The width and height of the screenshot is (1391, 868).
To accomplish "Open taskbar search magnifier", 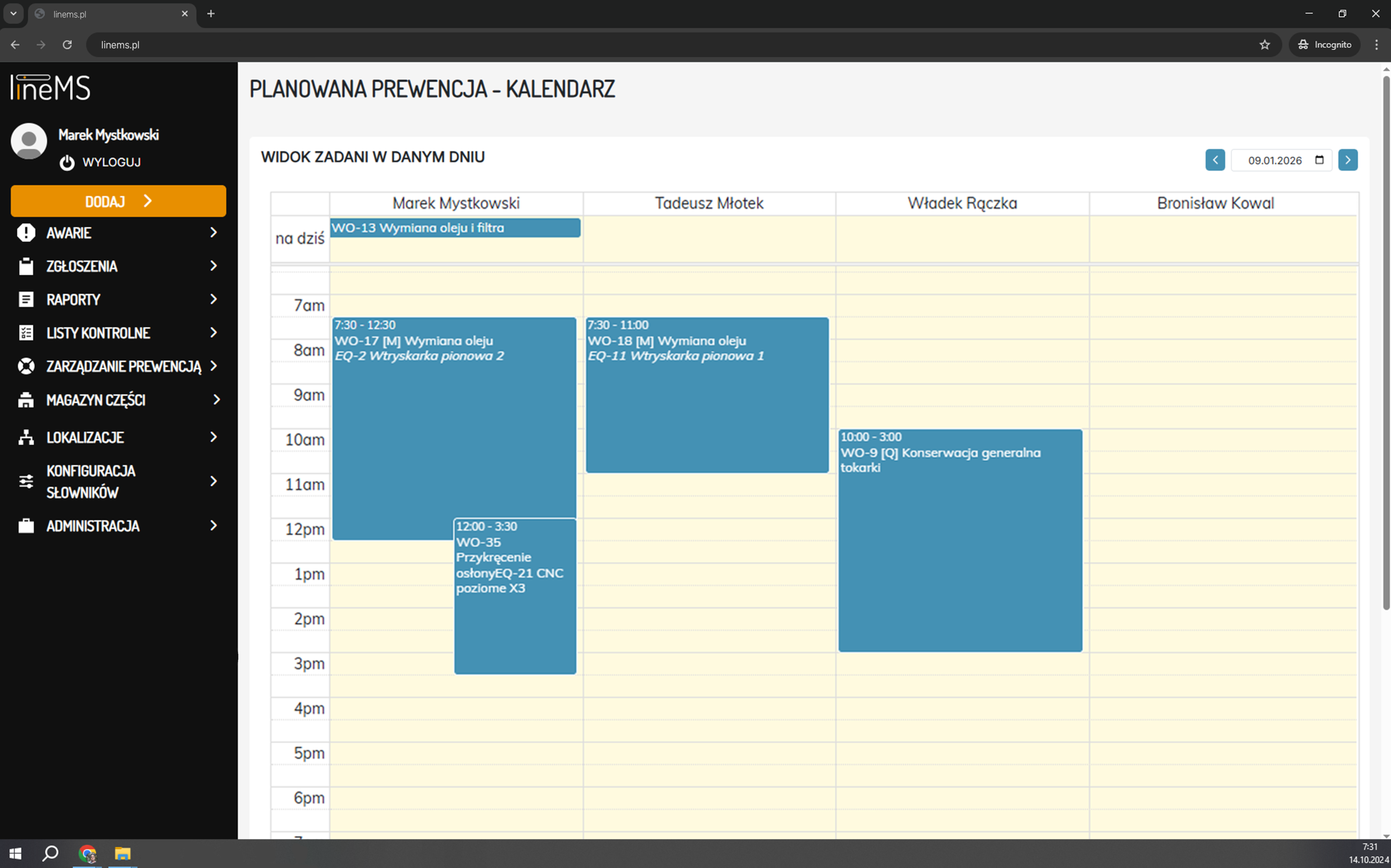I will [x=51, y=854].
